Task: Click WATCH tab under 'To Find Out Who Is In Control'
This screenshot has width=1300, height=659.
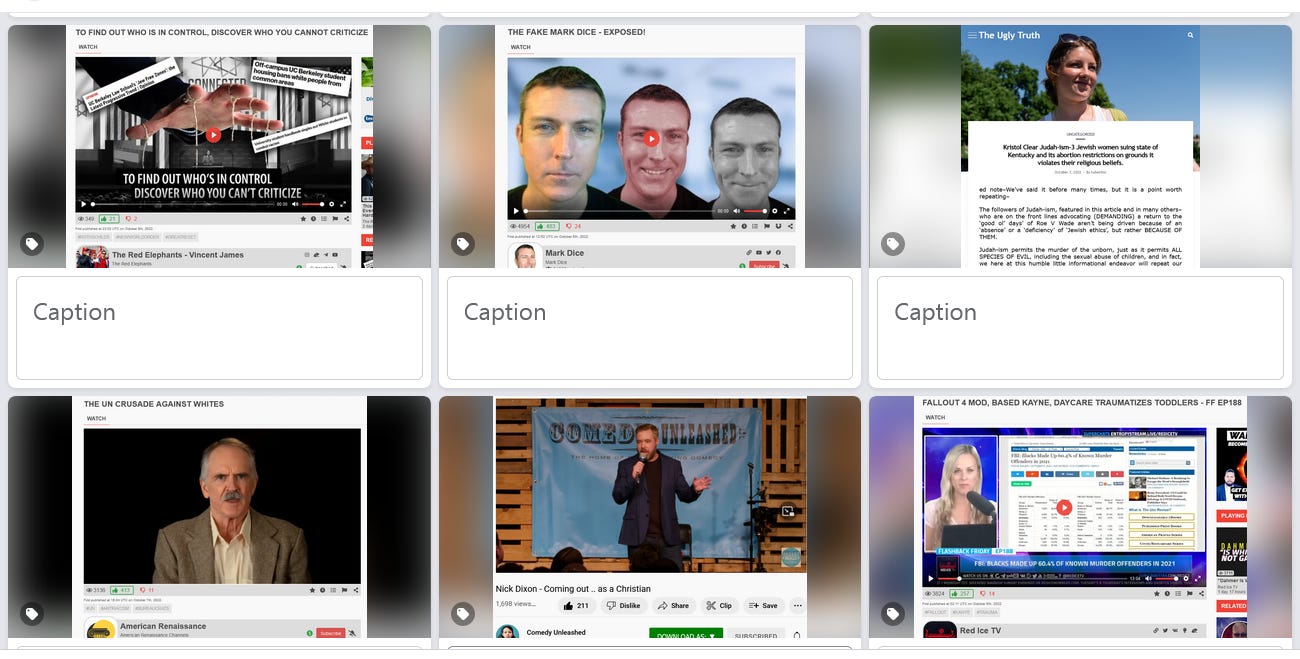Action: pos(88,47)
